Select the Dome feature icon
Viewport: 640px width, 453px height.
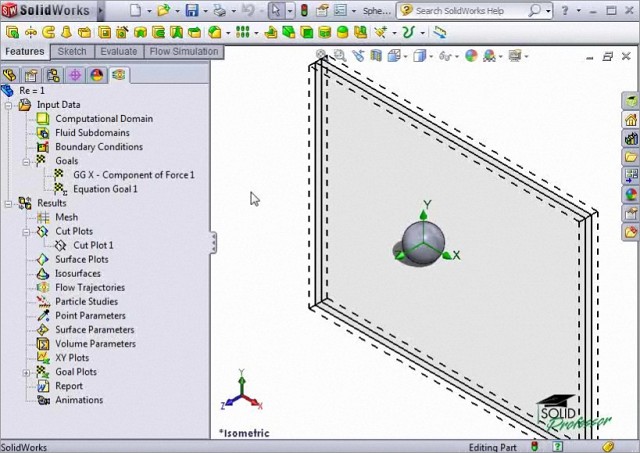pos(342,32)
